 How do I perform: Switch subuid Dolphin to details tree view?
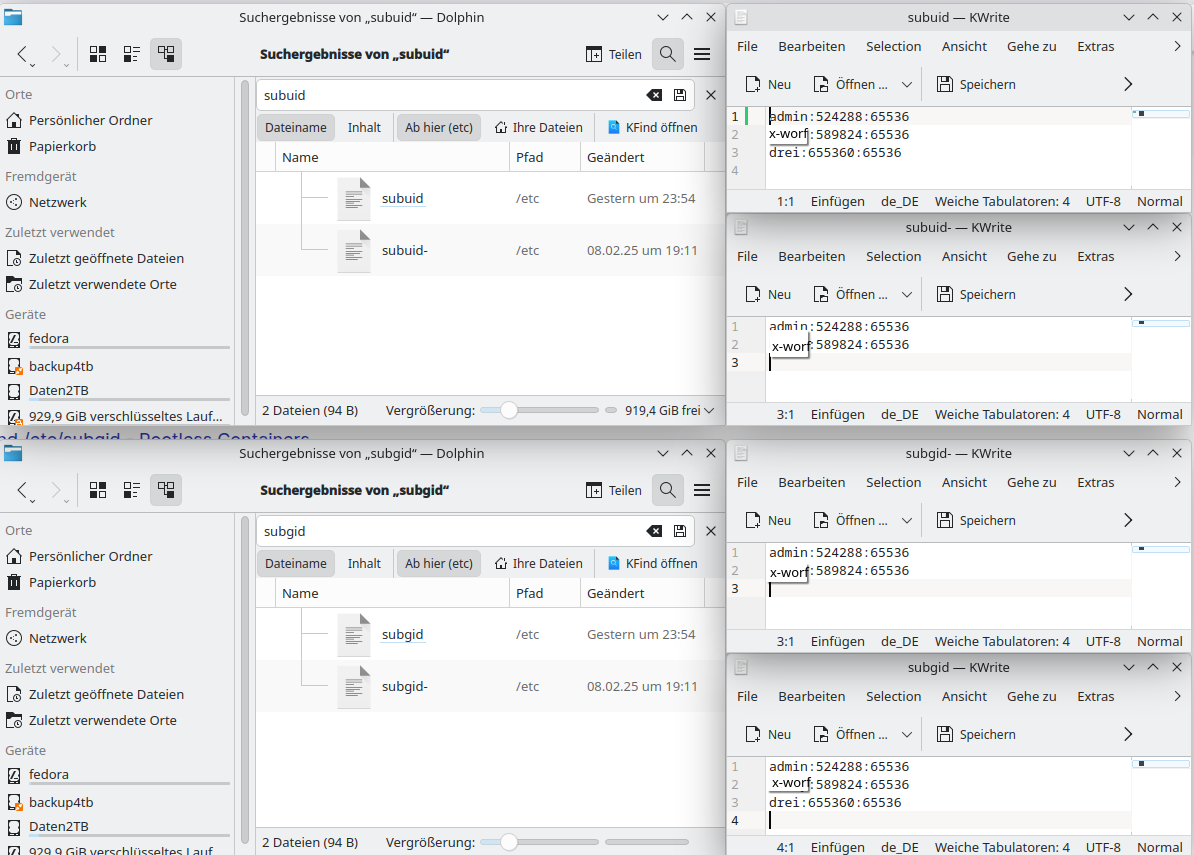click(166, 54)
